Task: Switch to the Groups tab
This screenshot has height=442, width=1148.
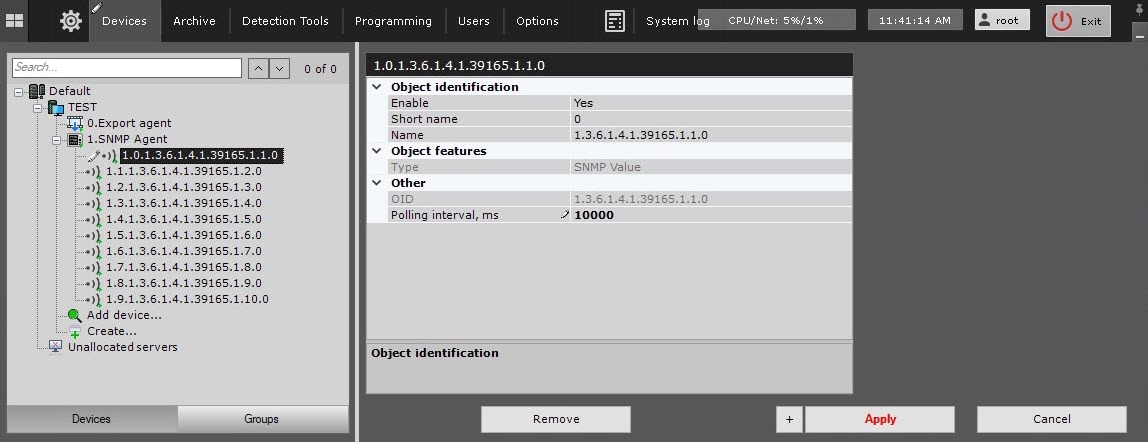Action: coord(262,419)
